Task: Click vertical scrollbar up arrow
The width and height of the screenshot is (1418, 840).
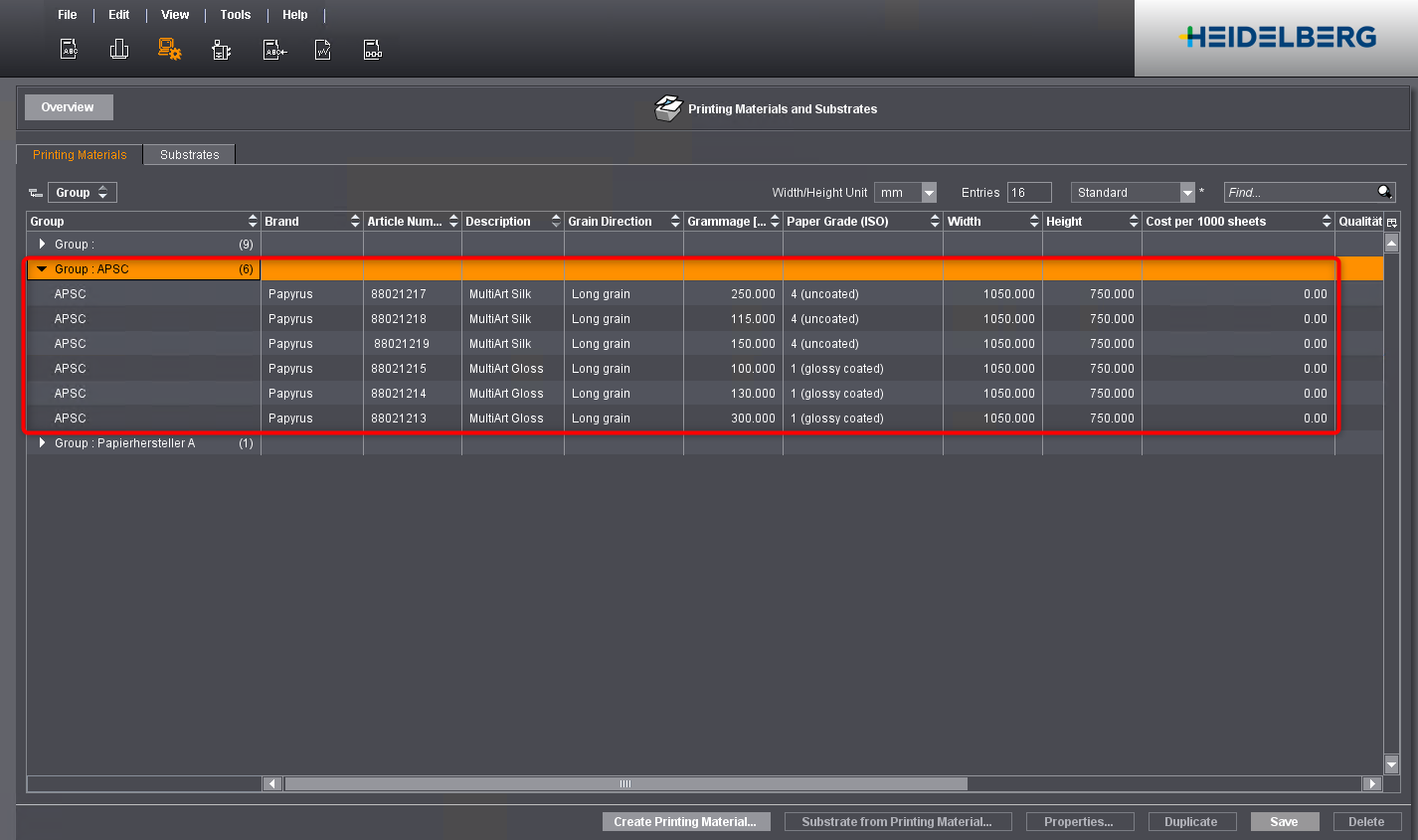Action: tap(1392, 243)
